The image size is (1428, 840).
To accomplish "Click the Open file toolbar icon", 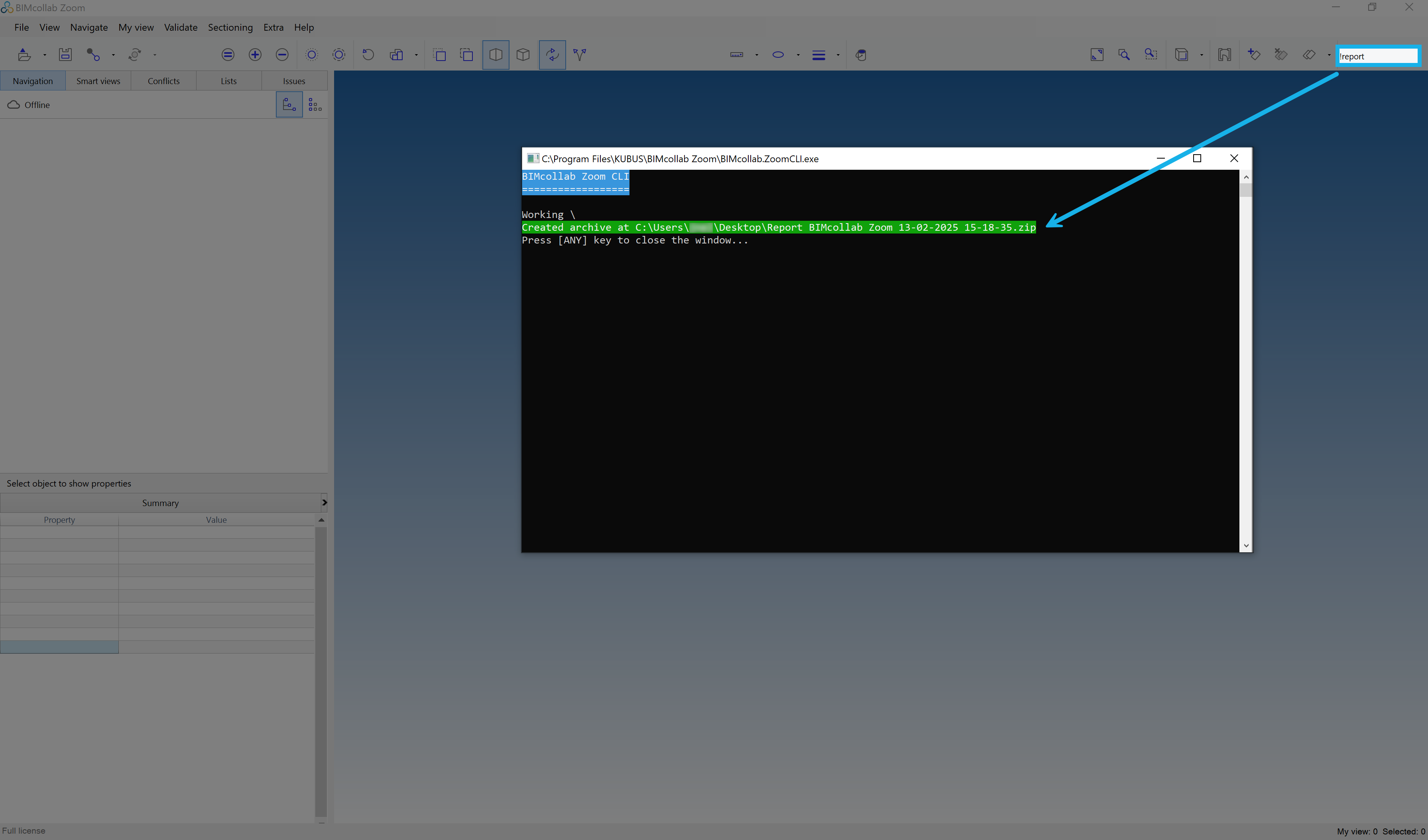I will point(24,55).
